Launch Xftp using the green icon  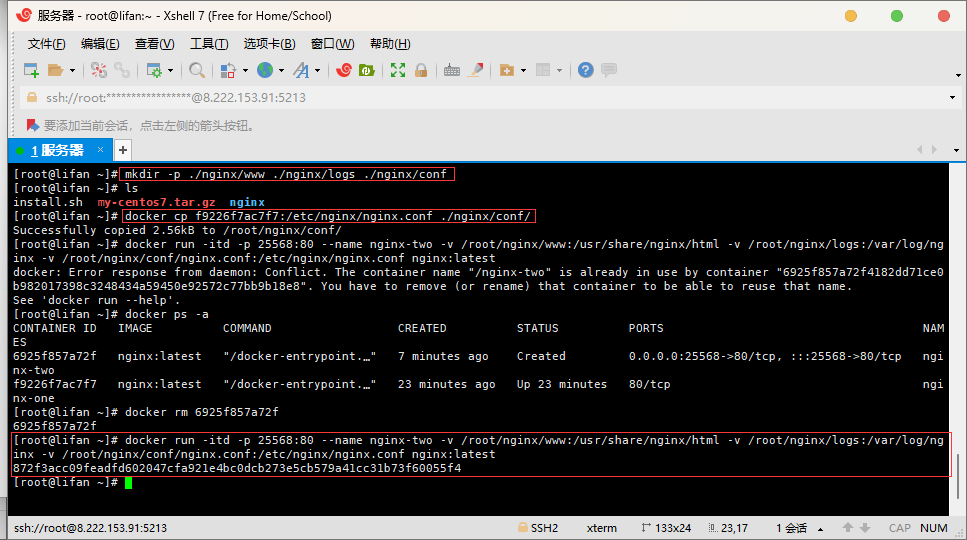tap(367, 70)
